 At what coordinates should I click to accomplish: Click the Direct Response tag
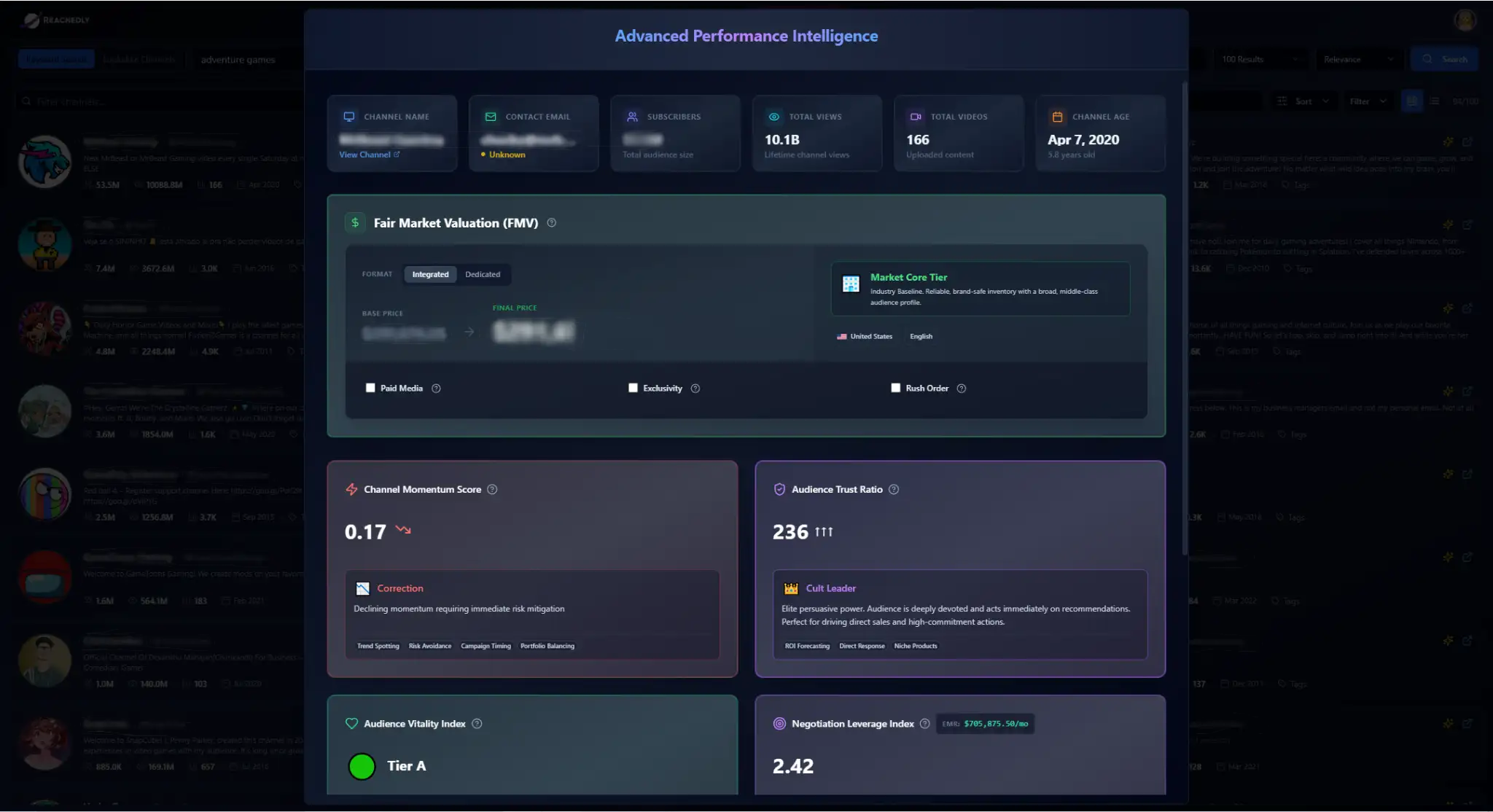[862, 646]
